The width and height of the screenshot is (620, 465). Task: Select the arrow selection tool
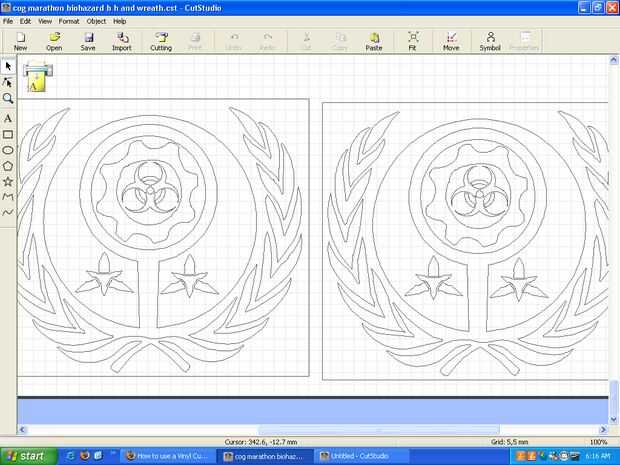tap(8, 66)
